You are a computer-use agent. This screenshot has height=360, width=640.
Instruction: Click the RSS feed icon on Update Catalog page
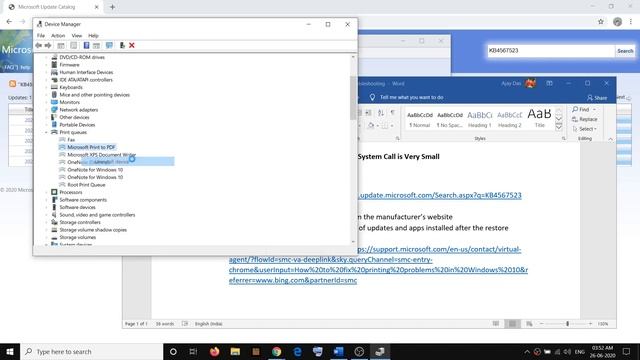pos(13,84)
